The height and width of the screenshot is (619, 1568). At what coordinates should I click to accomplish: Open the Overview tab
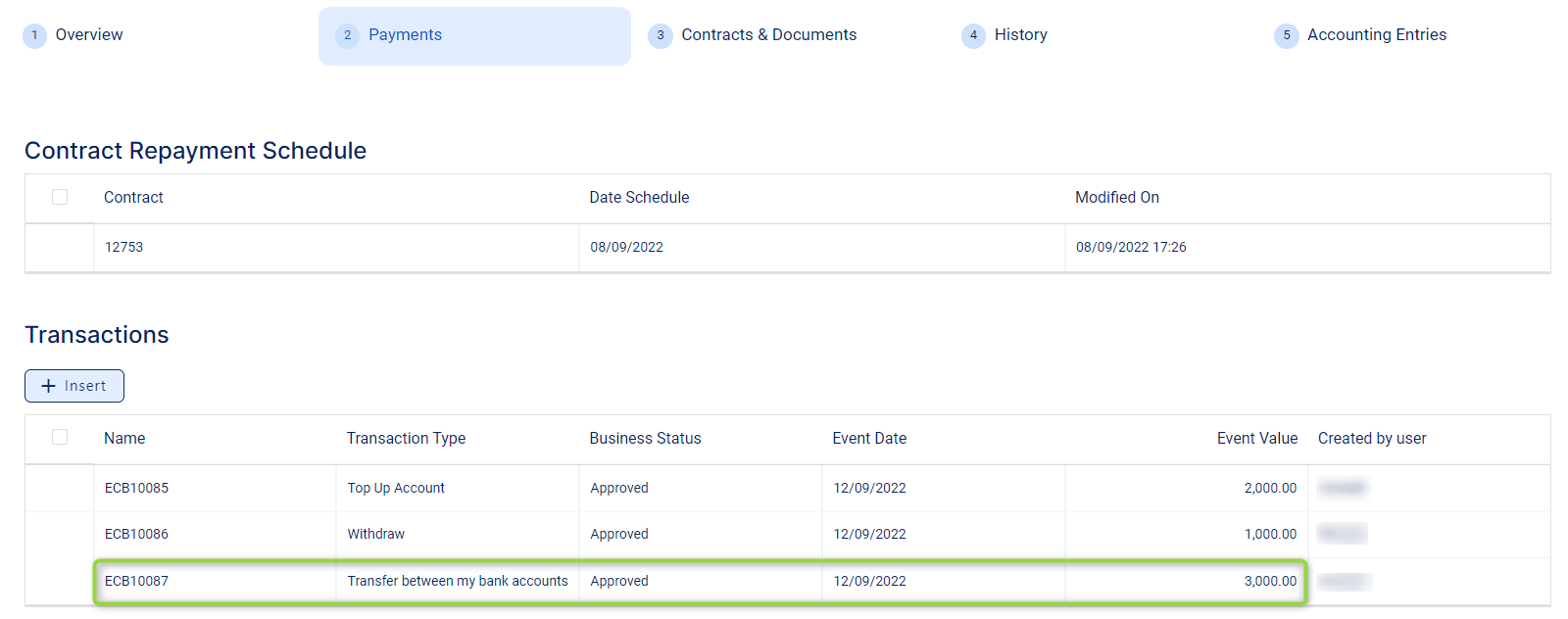click(88, 35)
